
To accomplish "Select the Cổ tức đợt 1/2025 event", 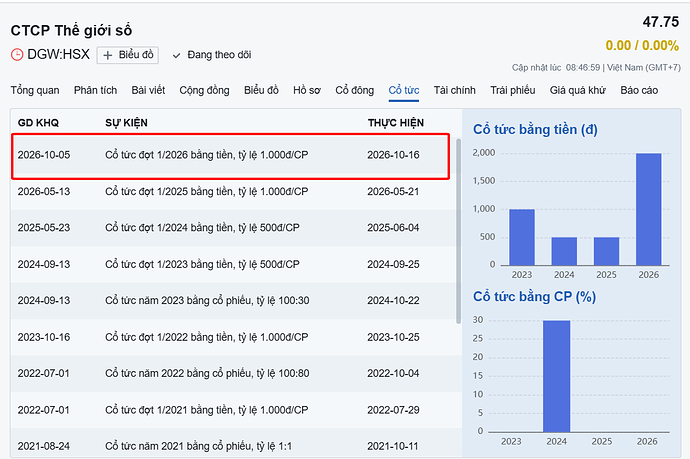I will (206, 191).
